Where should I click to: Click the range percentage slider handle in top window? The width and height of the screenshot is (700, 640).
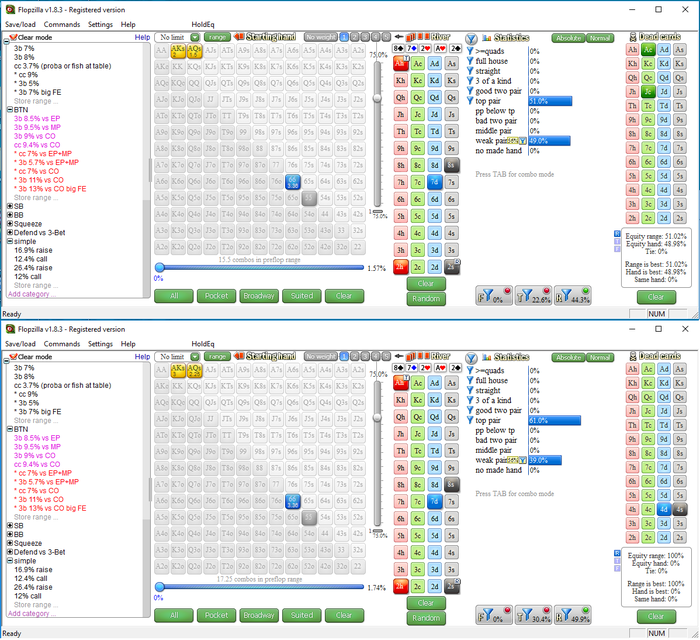159,267
